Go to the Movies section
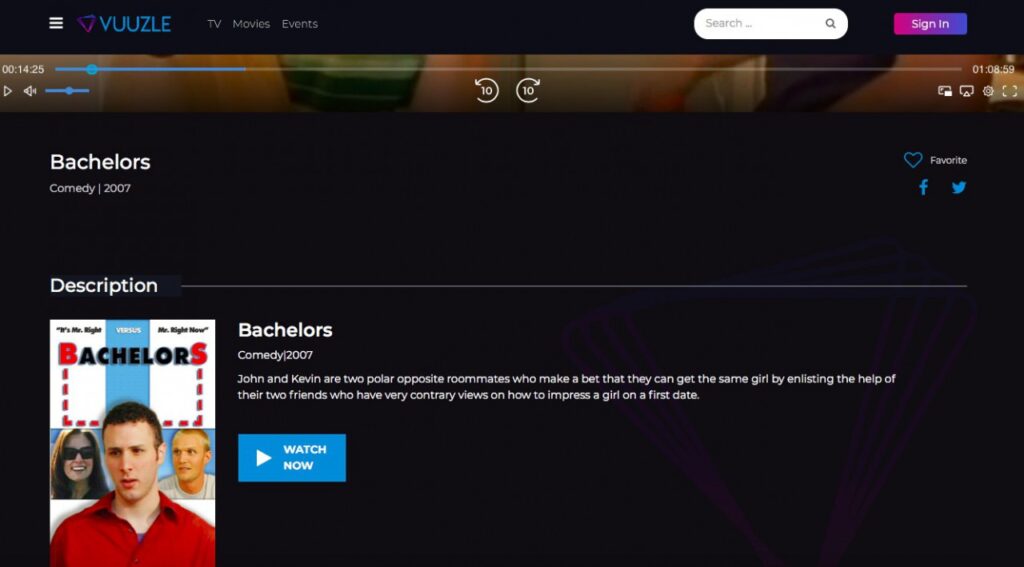This screenshot has height=567, width=1024. 251,24
